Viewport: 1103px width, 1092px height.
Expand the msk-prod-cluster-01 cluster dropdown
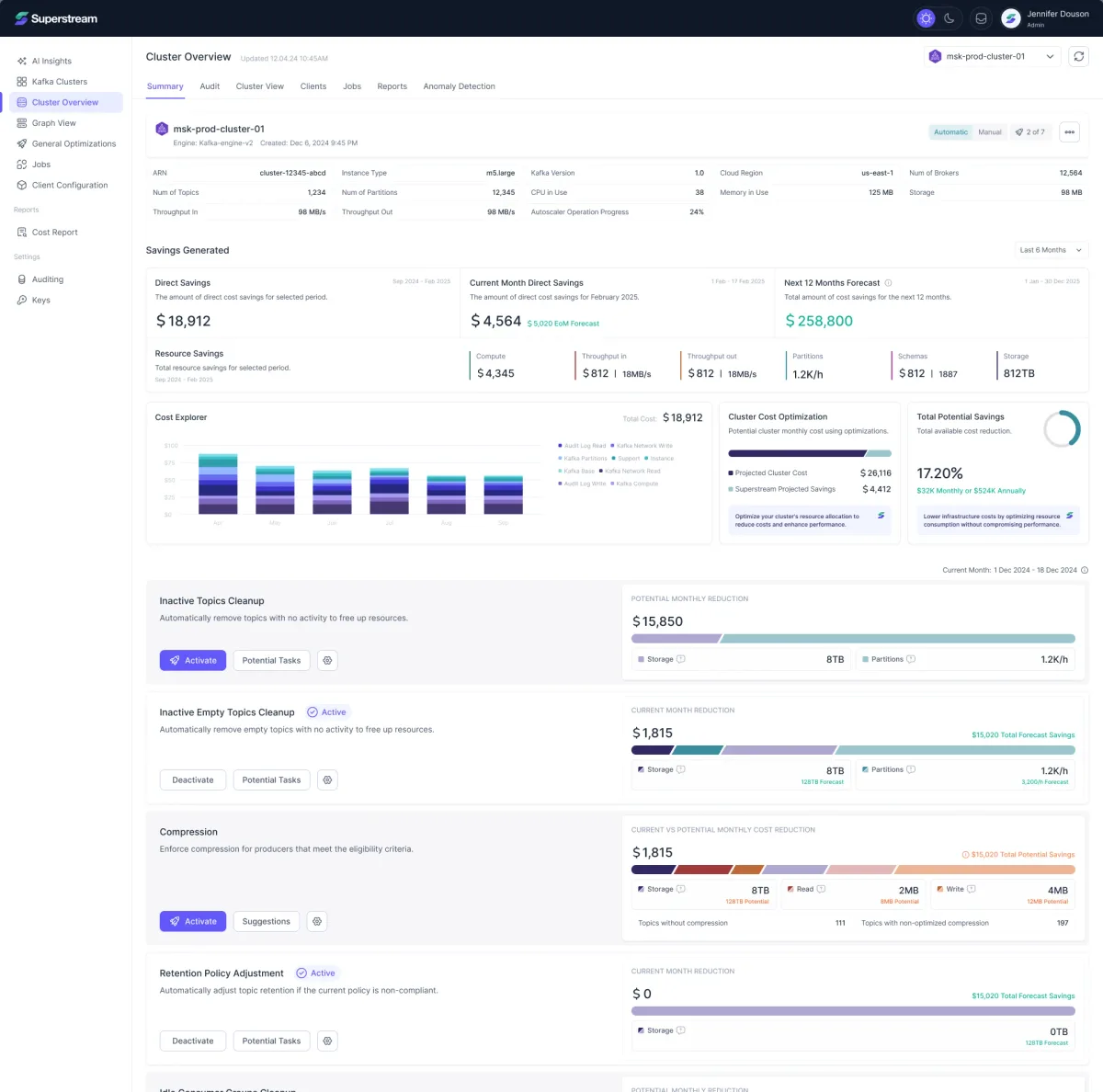click(x=992, y=56)
